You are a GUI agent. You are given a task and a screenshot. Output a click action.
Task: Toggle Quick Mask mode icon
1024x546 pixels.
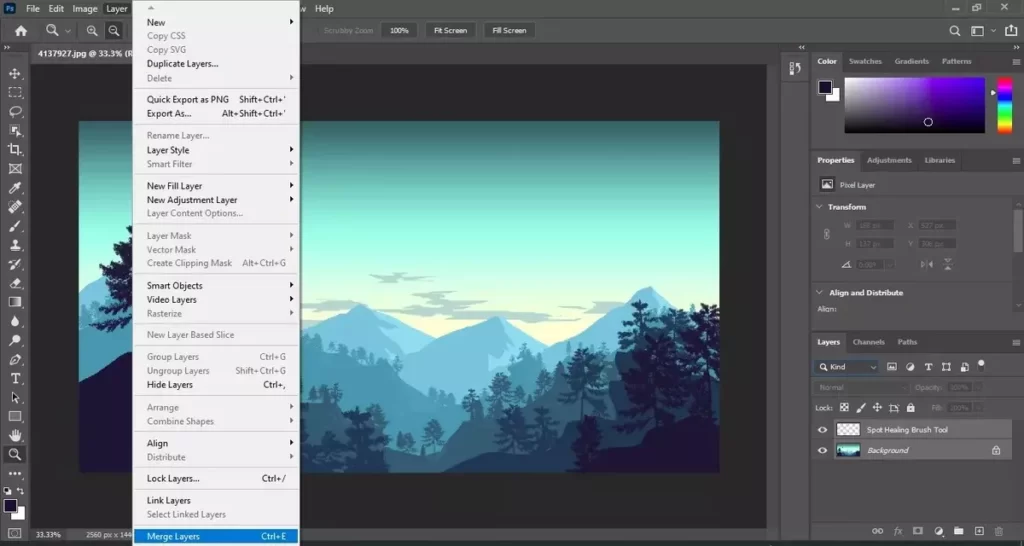click(14, 533)
